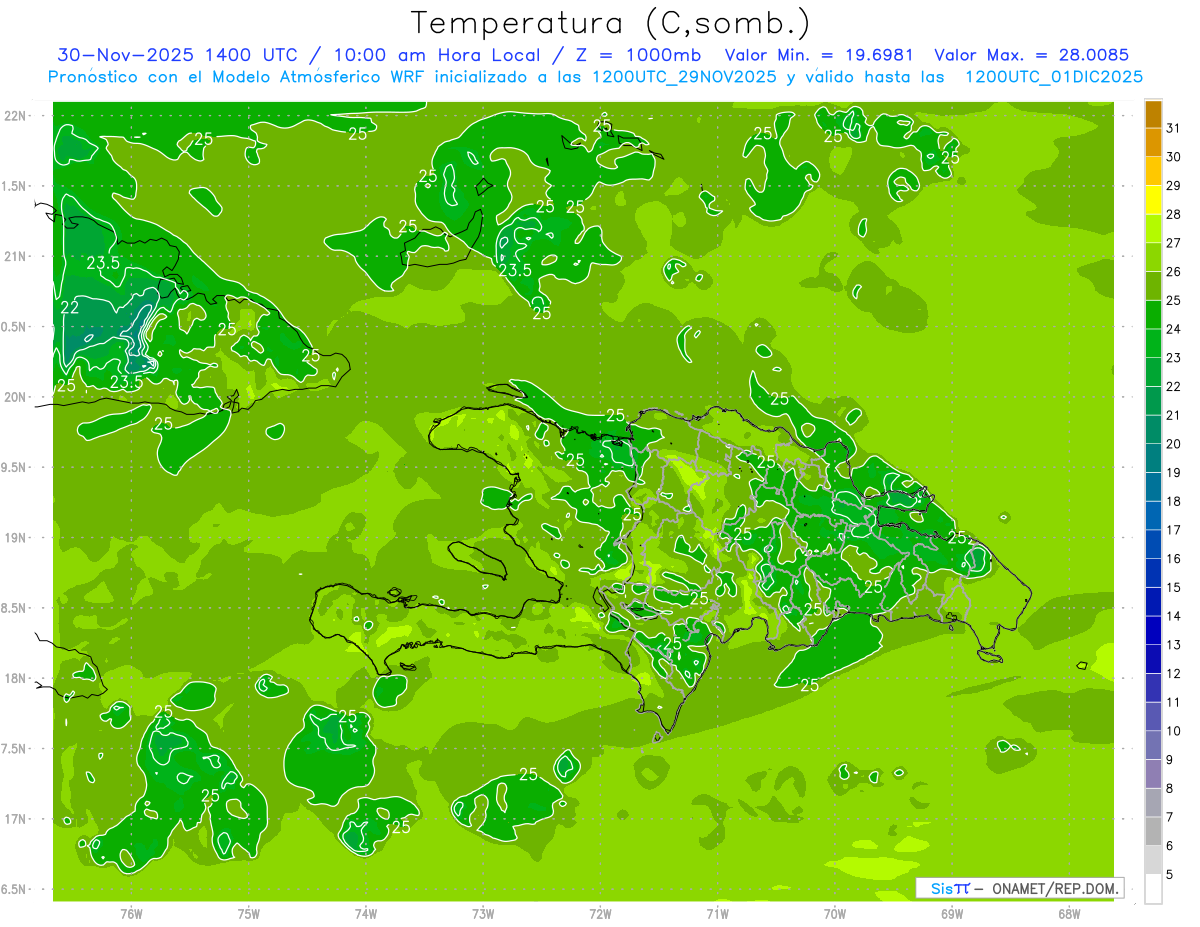The width and height of the screenshot is (1200, 927).
Task: Click the 22N latitude axis label
Action: click(x=16, y=115)
